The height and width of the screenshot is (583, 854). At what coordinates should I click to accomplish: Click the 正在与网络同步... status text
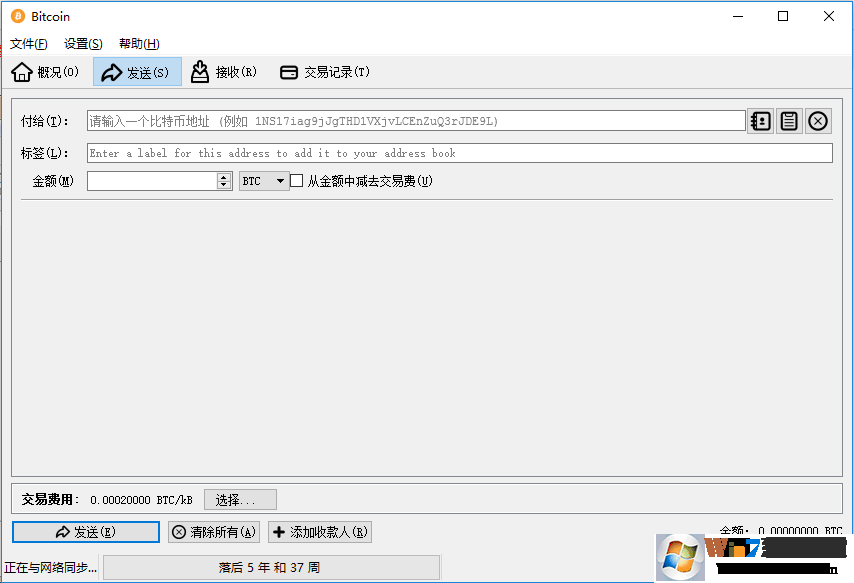tap(51, 568)
